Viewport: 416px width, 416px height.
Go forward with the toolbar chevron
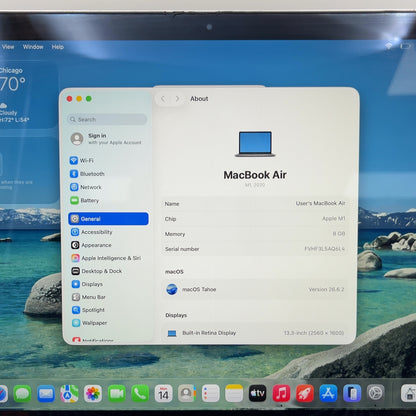point(177,99)
